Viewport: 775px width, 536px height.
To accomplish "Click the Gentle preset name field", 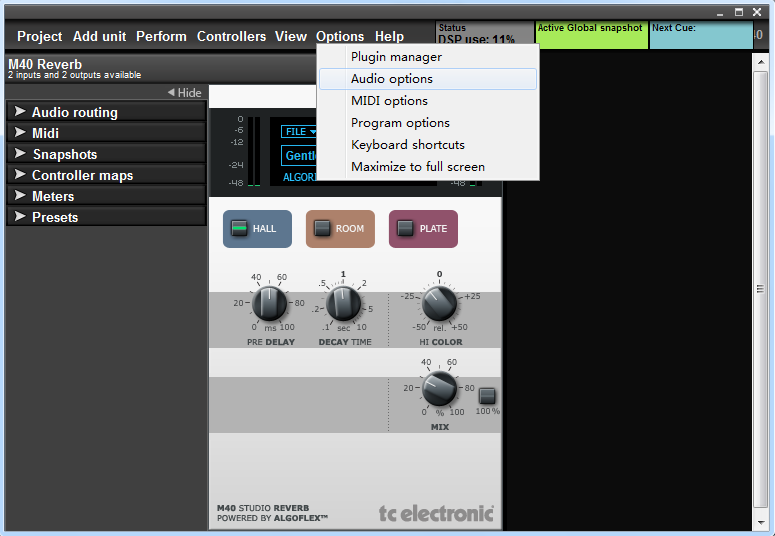I will click(299, 156).
